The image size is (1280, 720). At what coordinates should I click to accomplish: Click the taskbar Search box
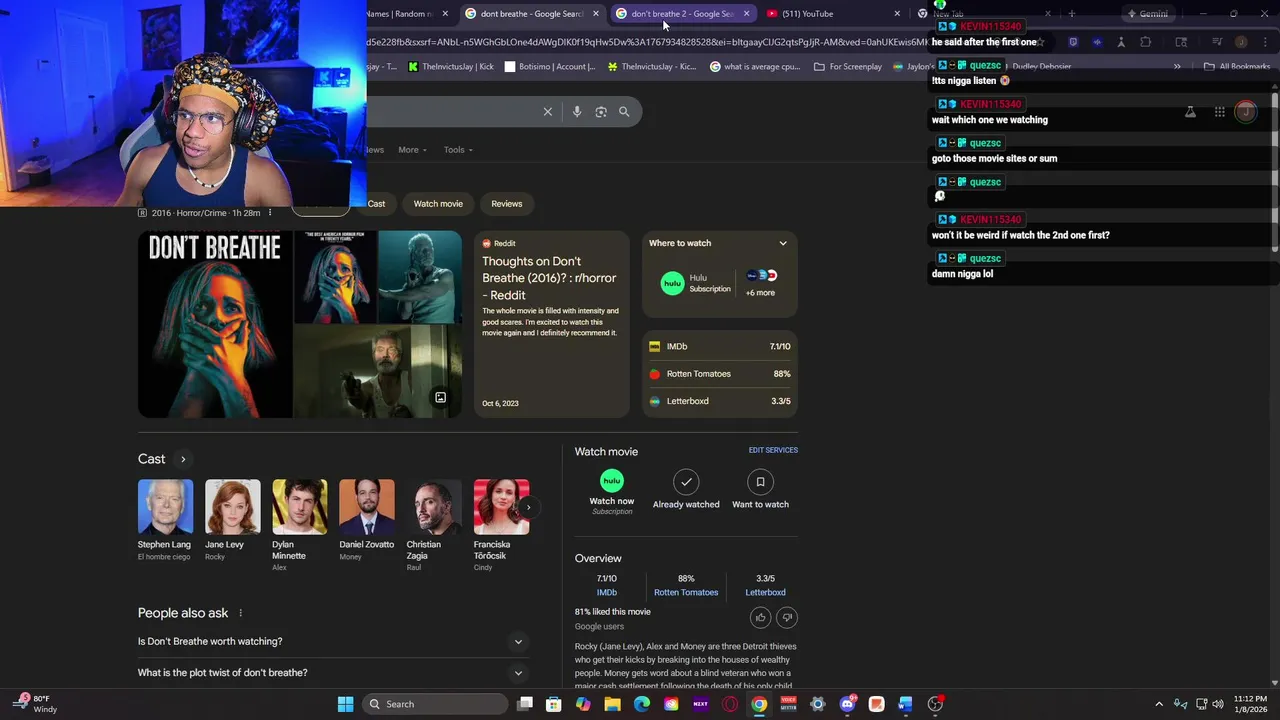434,704
